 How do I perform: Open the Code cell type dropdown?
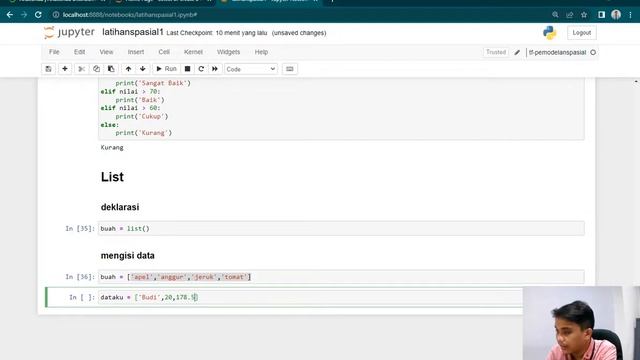tap(251, 69)
